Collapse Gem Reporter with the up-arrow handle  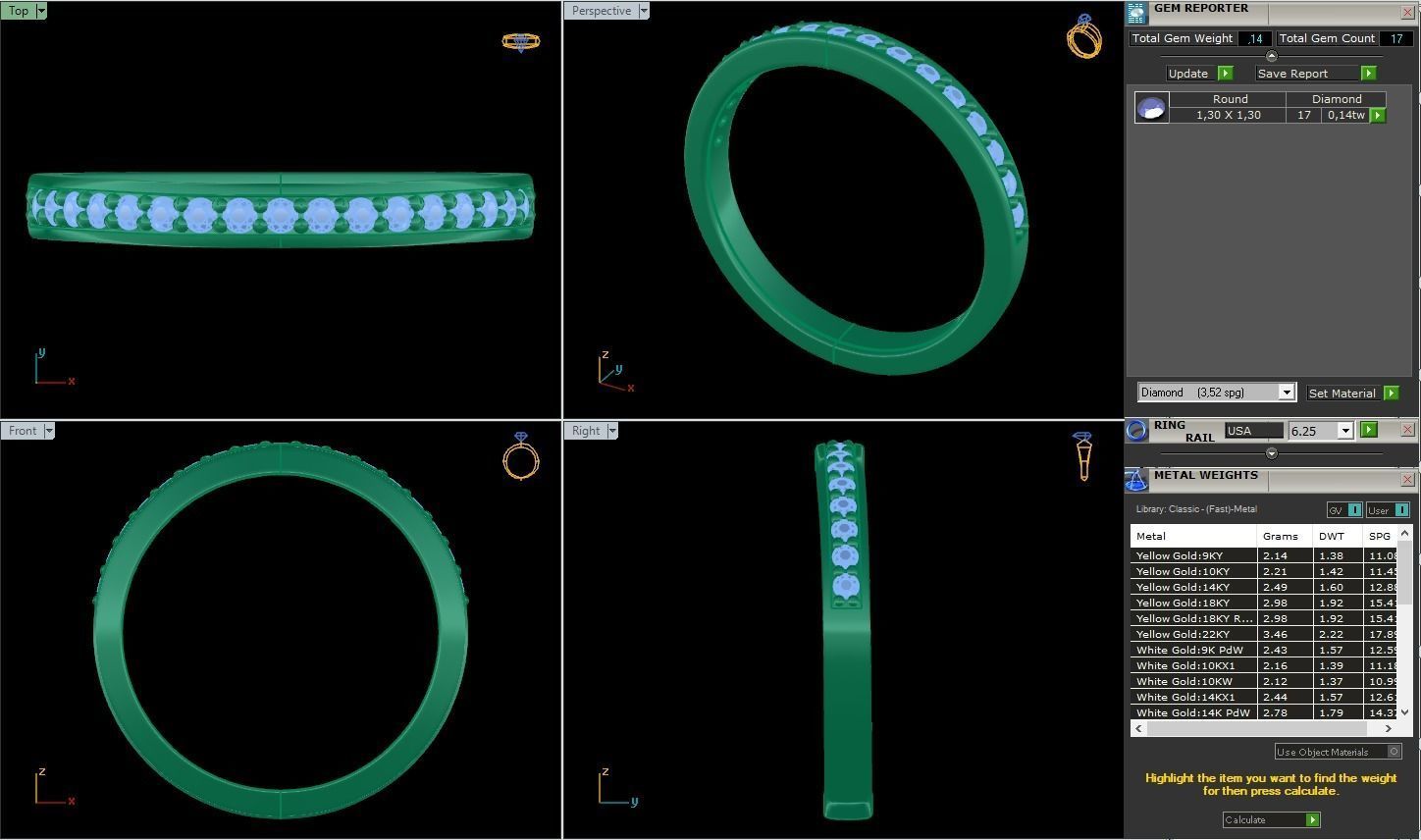coord(1272,56)
